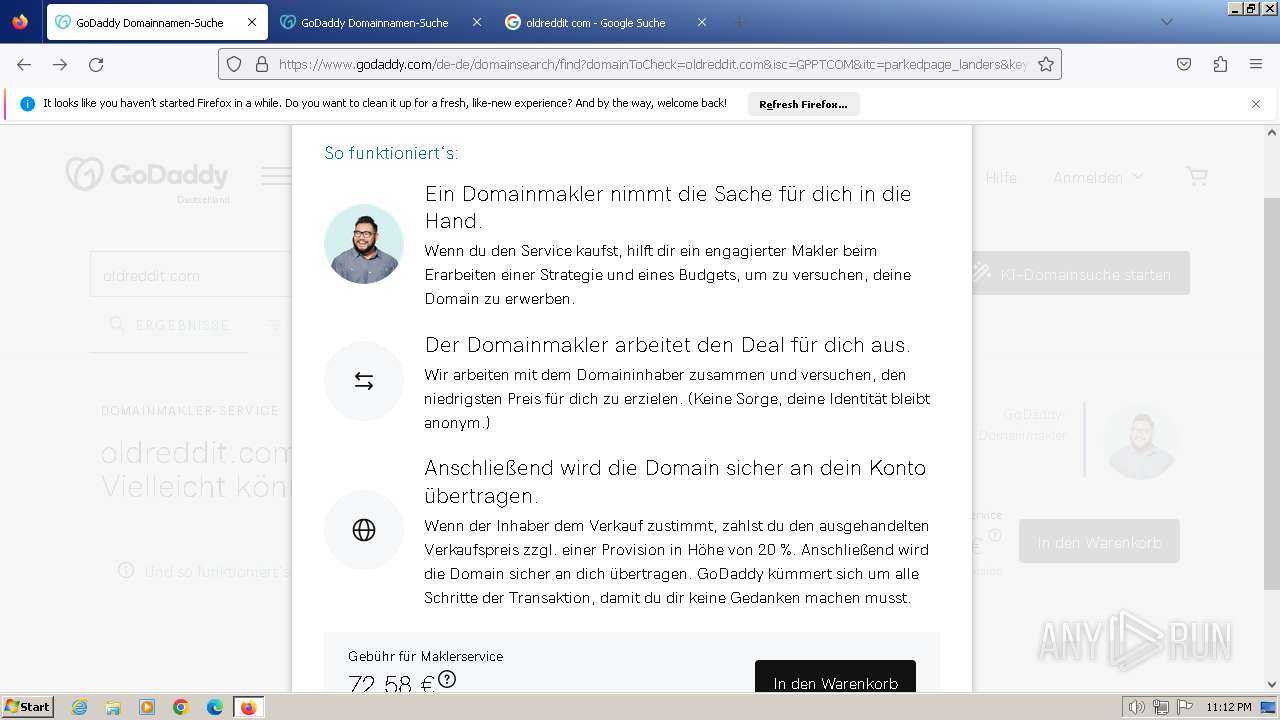Close the Google Suche tab

(702, 22)
